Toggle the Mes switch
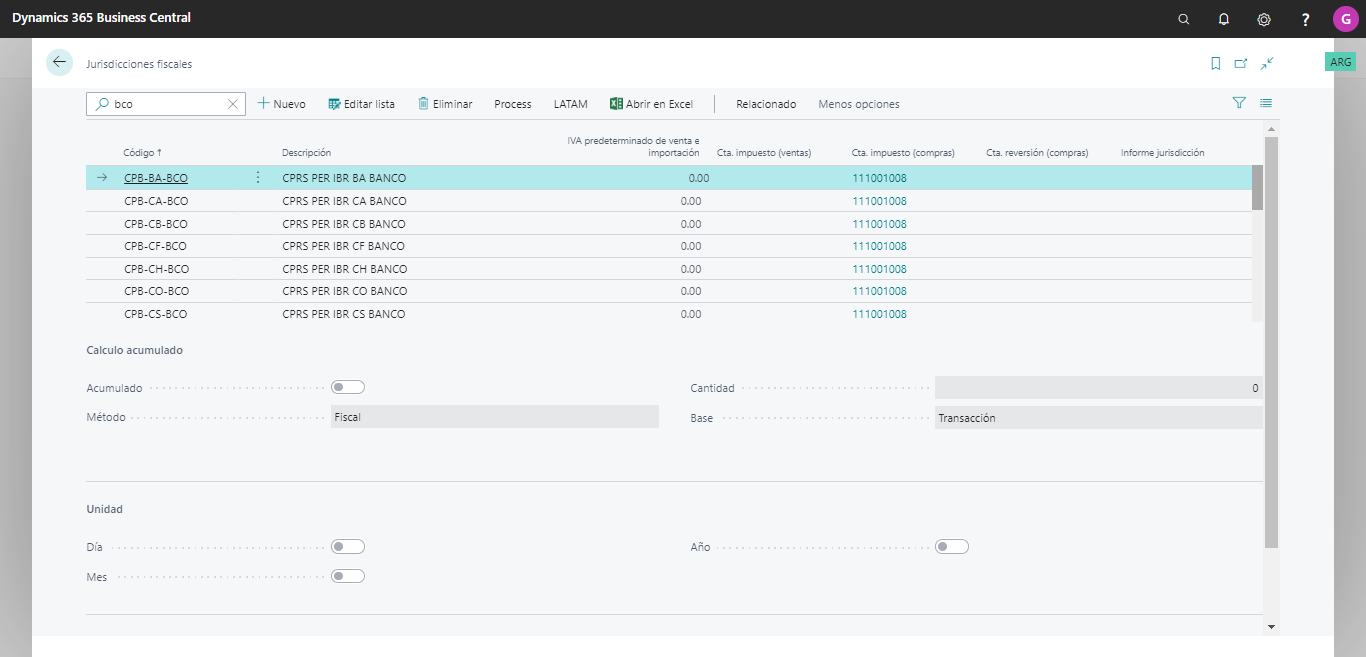The image size is (1366, 657). click(348, 576)
